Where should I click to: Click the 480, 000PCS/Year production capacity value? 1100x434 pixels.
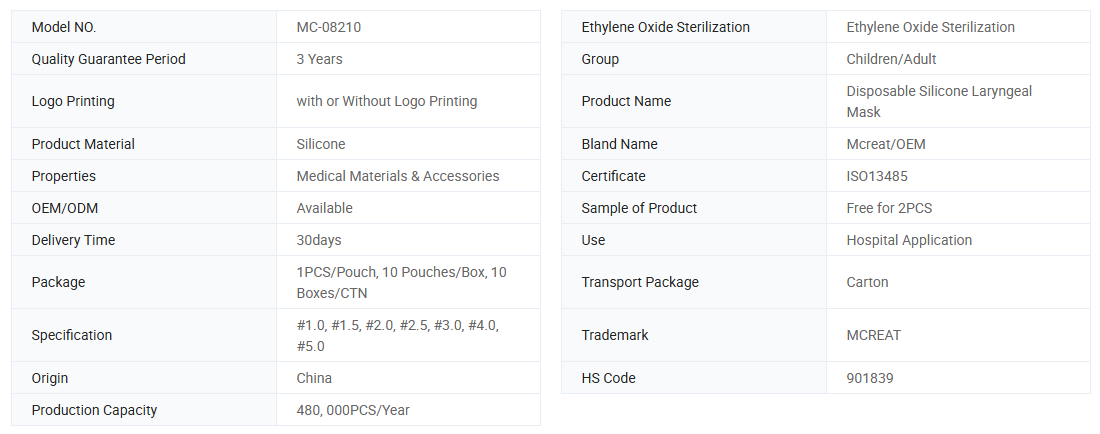coord(353,410)
